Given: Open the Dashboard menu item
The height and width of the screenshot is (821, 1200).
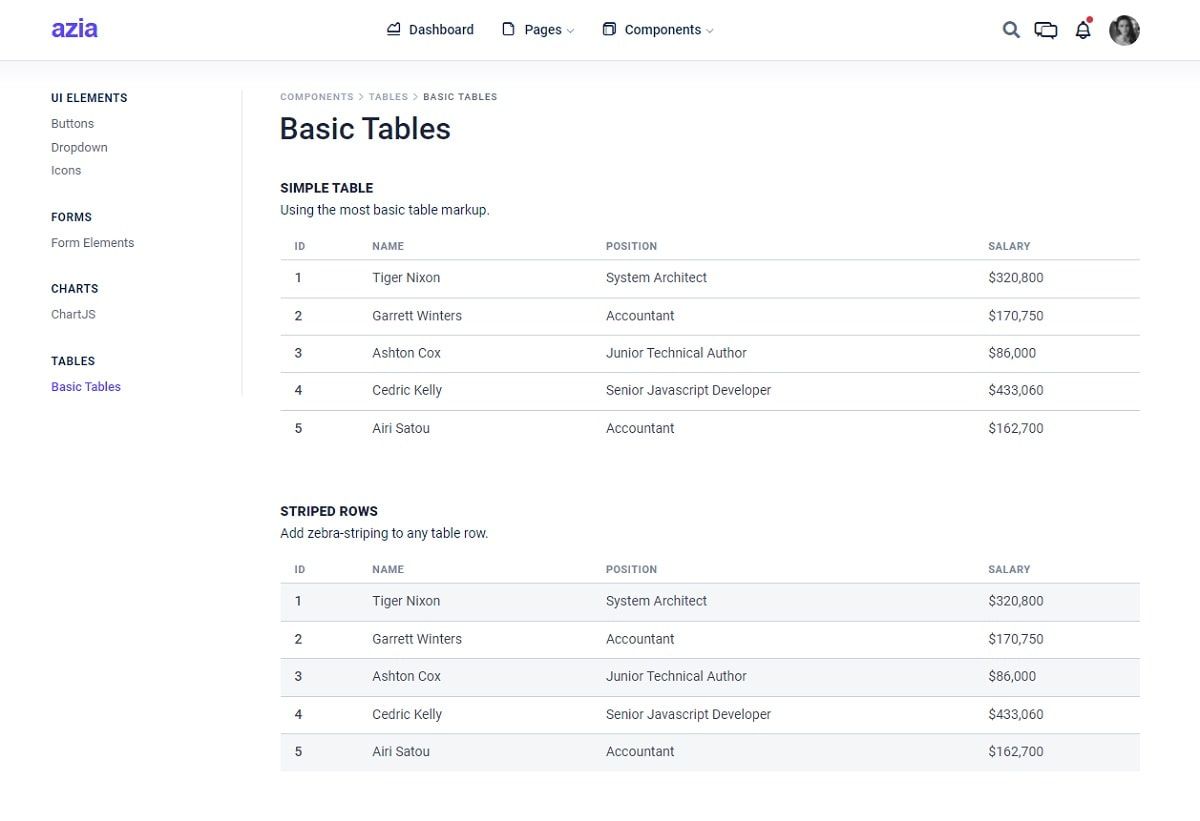Looking at the screenshot, I should point(441,29).
